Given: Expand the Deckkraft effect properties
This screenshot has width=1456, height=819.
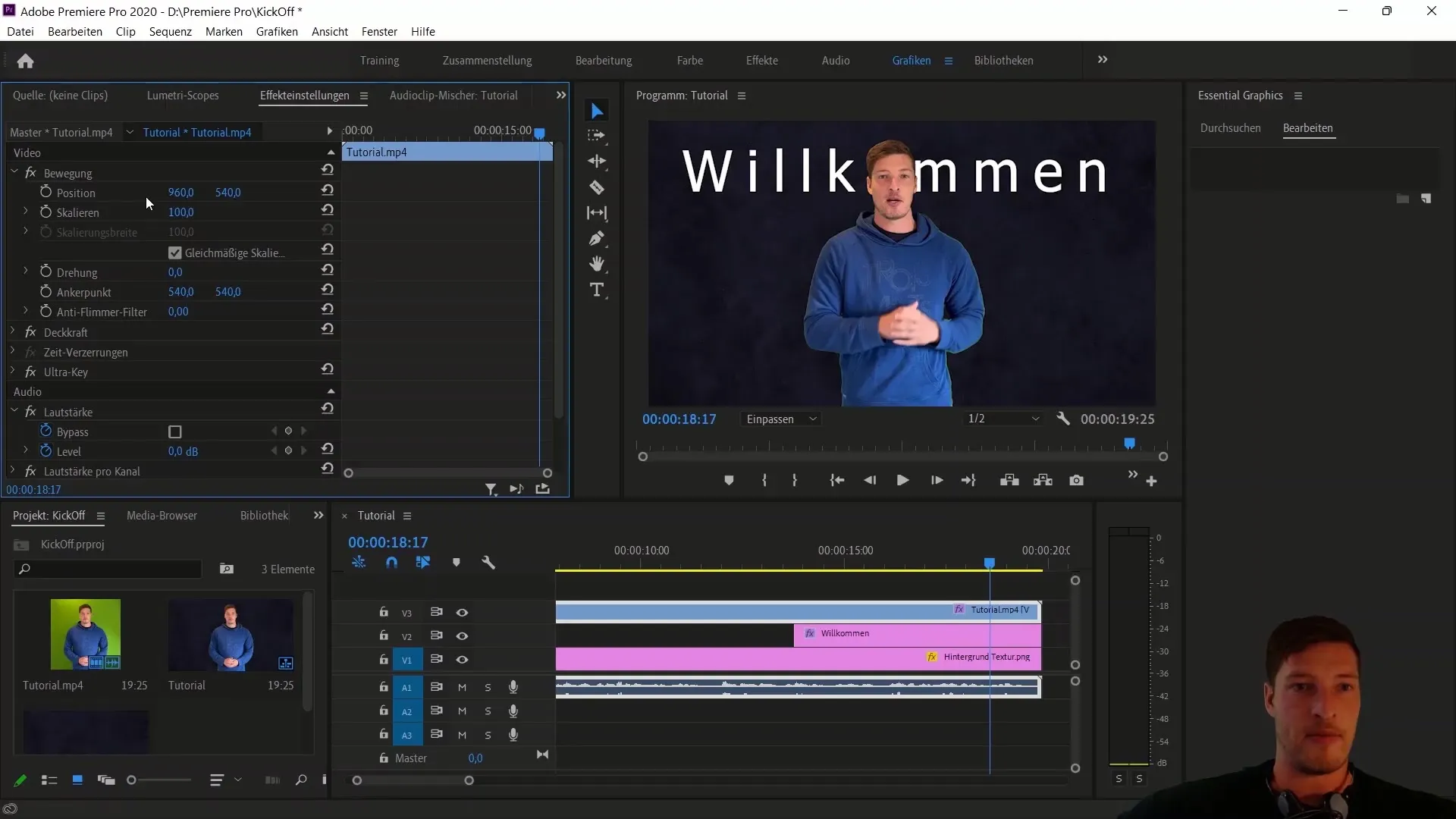Looking at the screenshot, I should (12, 332).
